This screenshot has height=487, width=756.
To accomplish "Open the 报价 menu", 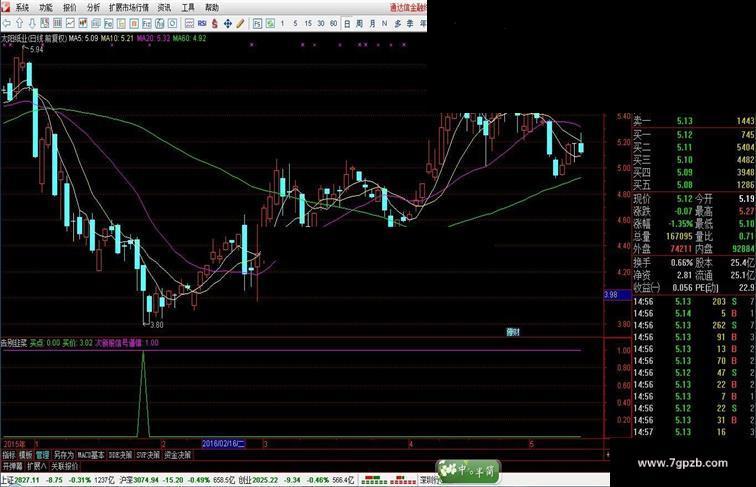I will click(69, 7).
